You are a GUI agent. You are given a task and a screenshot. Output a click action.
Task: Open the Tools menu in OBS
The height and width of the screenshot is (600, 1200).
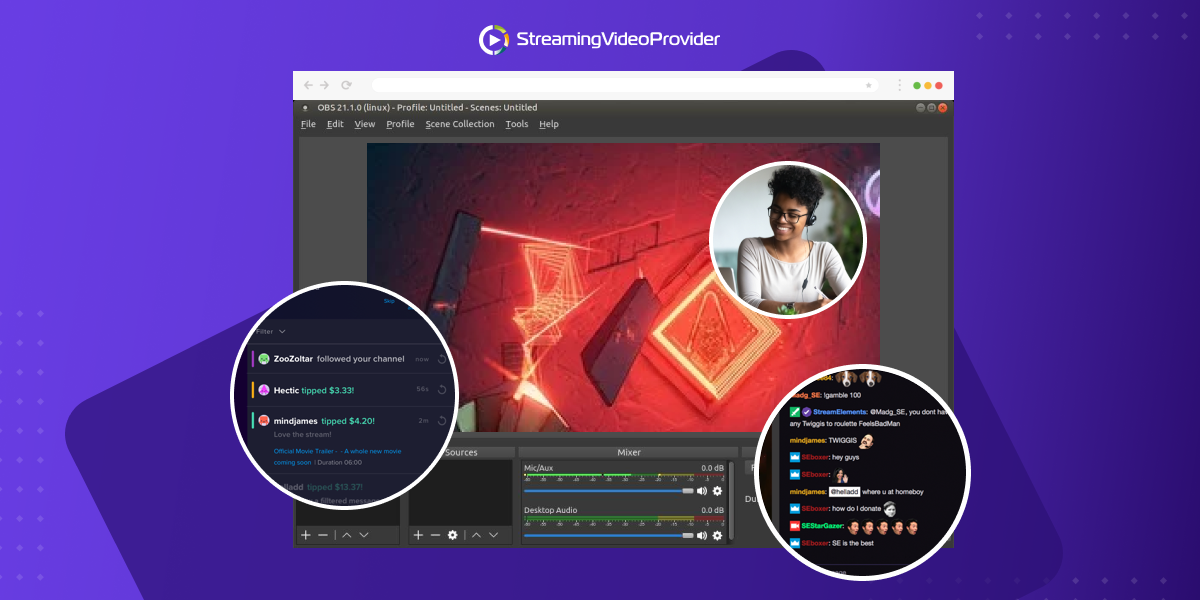pos(516,124)
